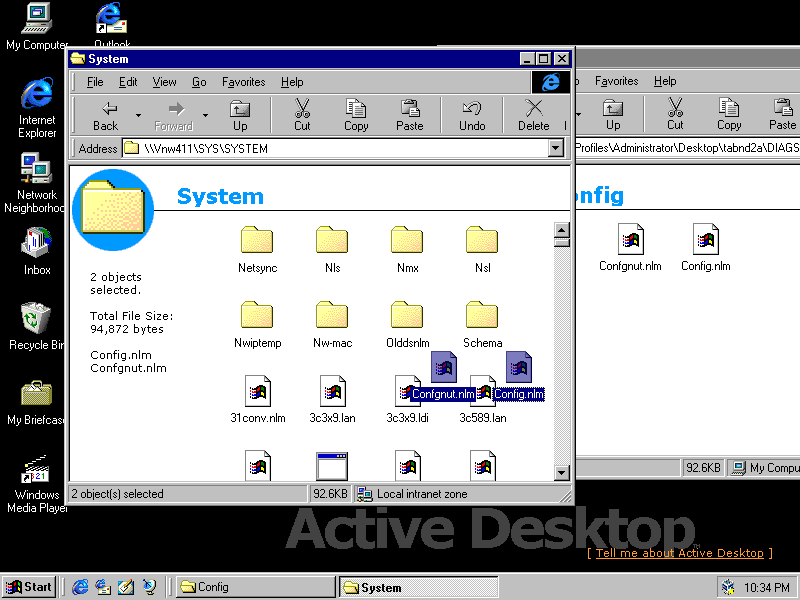800x600 pixels.
Task: Open the Help menu in System window
Action: click(292, 82)
